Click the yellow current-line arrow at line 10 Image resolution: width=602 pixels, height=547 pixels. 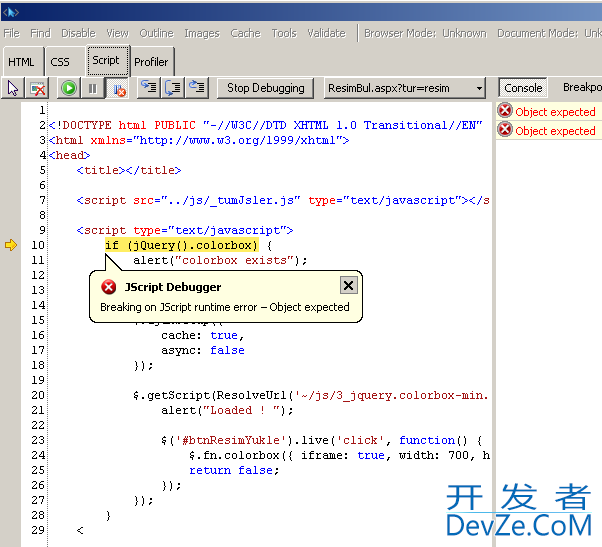click(x=11, y=245)
